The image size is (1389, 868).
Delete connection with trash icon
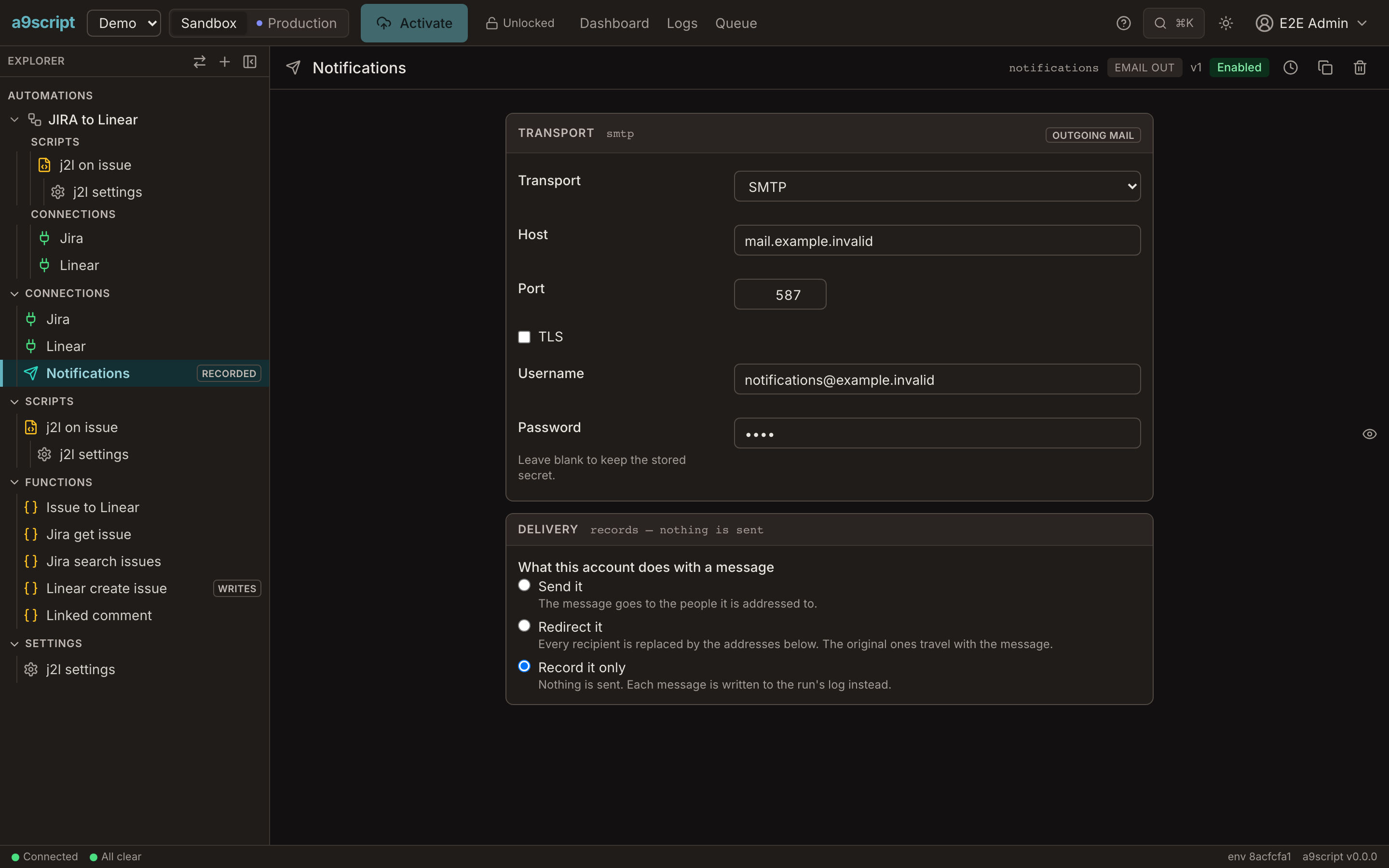1360,68
